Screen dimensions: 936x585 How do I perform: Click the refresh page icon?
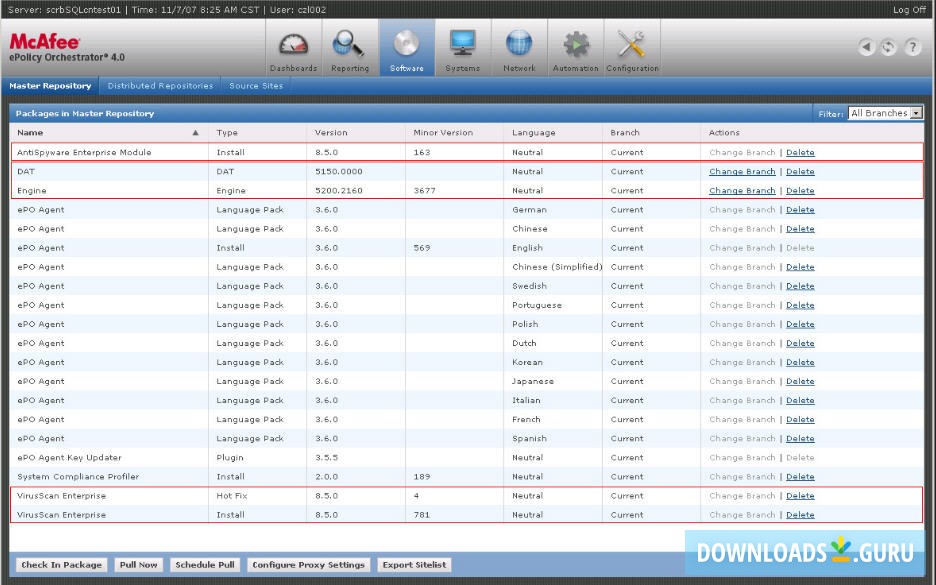[889, 47]
